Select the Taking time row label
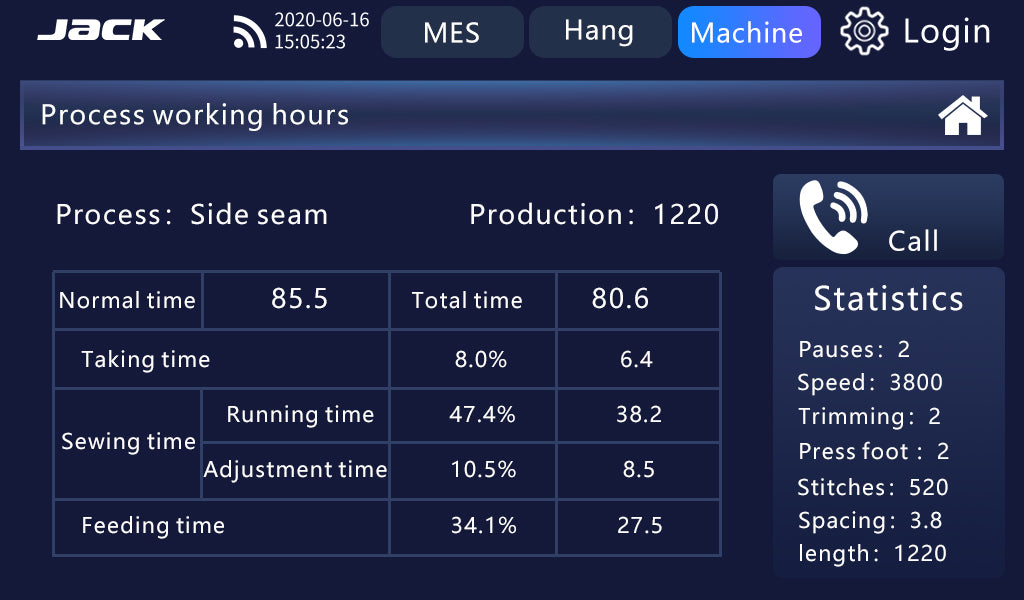The height and width of the screenshot is (600, 1024). (x=146, y=359)
